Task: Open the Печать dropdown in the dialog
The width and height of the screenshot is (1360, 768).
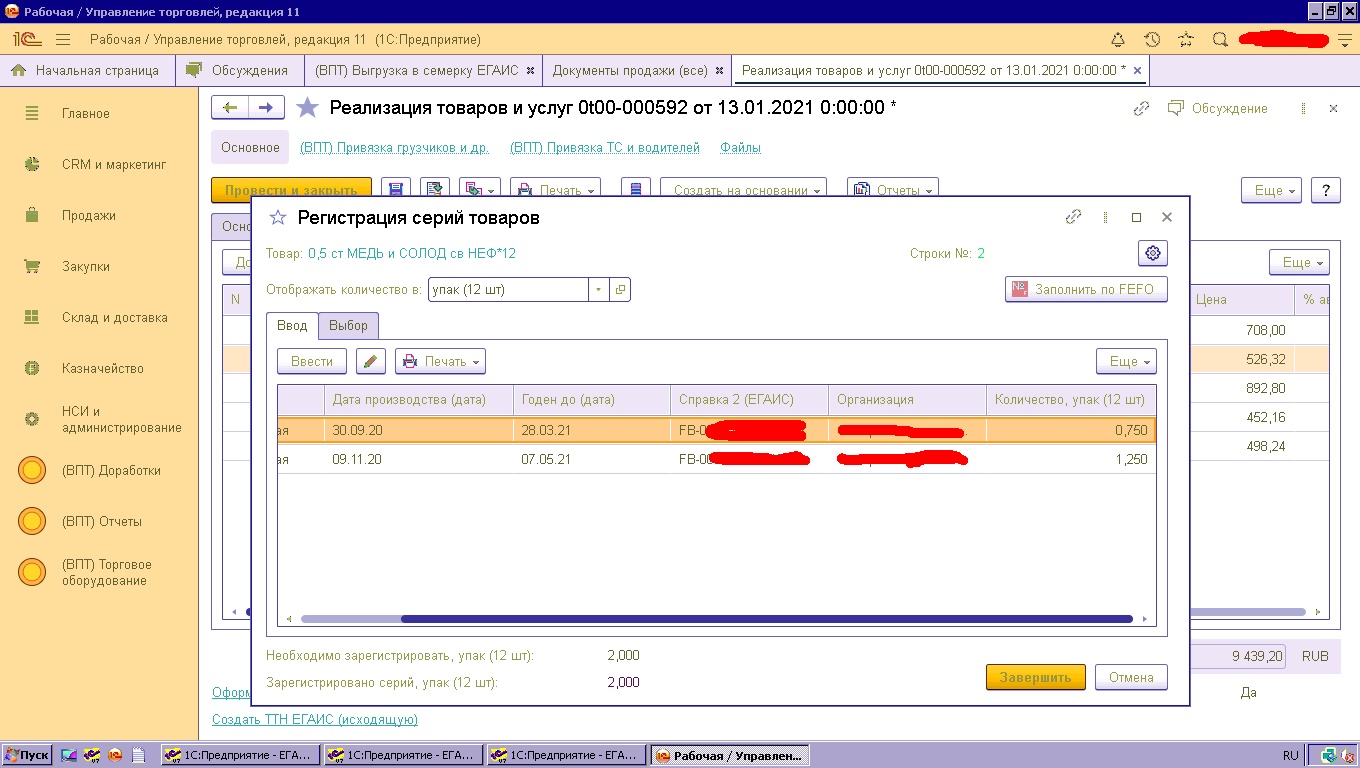Action: pyautogui.click(x=440, y=362)
